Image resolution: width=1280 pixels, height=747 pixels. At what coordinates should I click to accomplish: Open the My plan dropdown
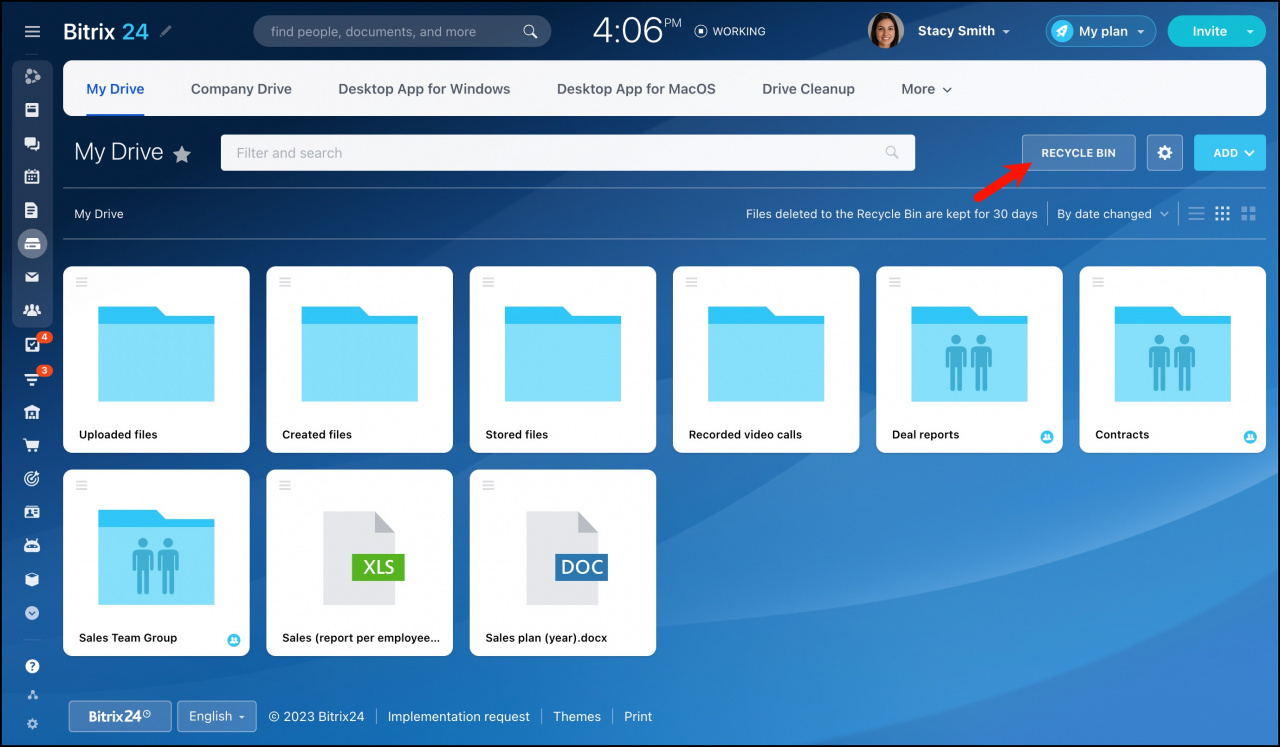tap(1101, 31)
